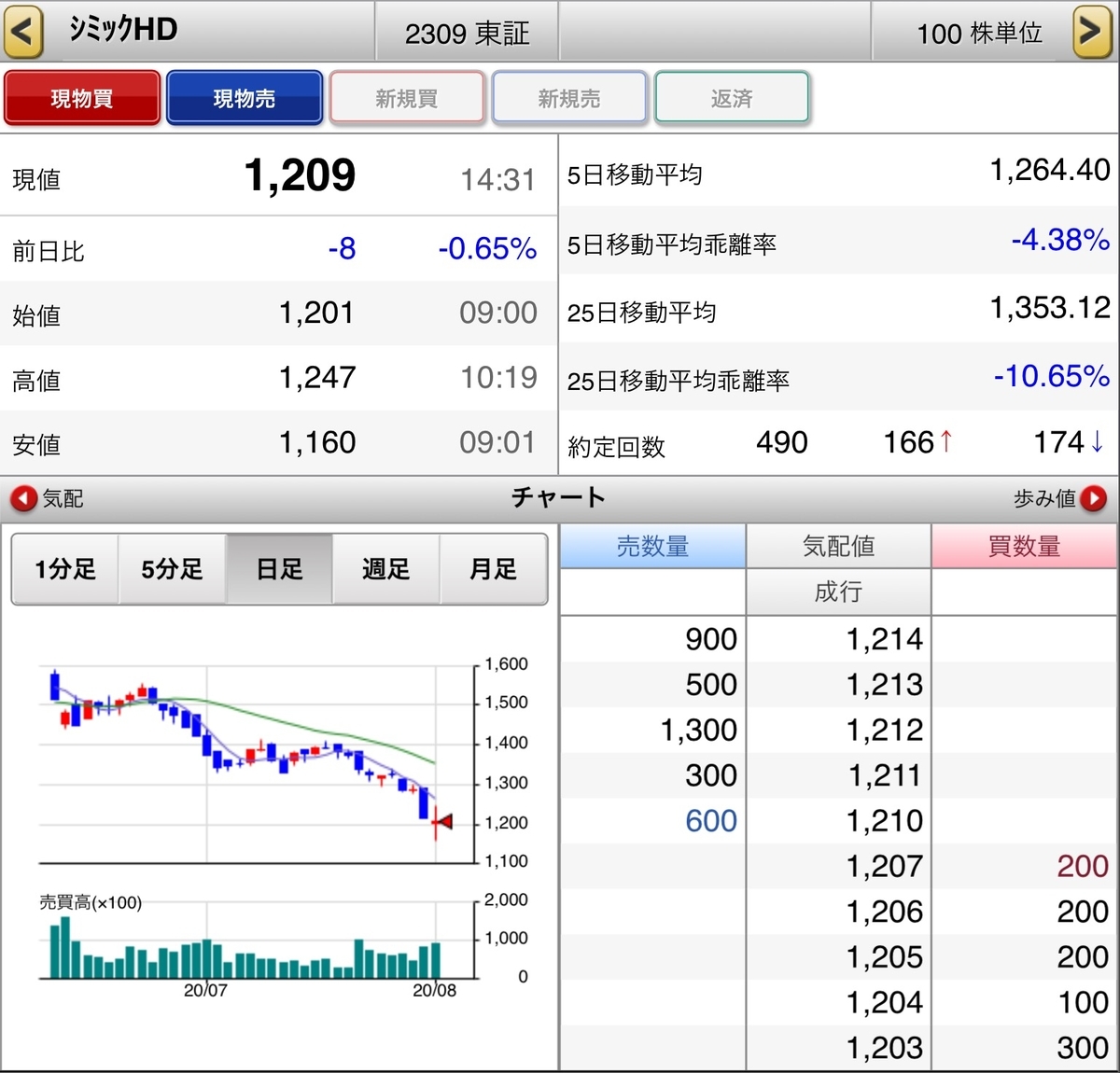Switch chart to 1分足

(65, 569)
